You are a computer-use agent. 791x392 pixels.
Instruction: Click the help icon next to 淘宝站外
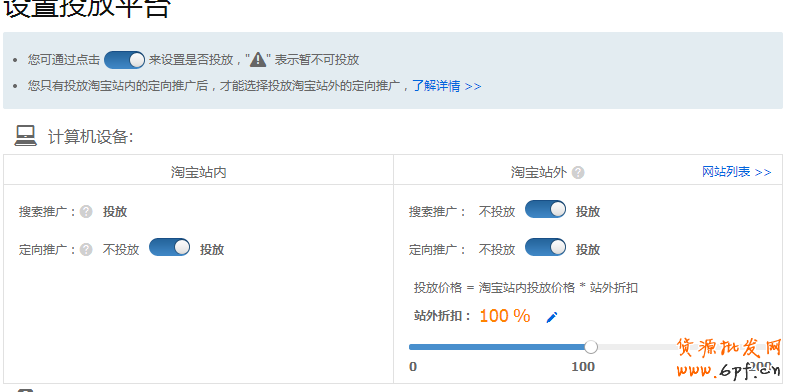[x=578, y=173]
